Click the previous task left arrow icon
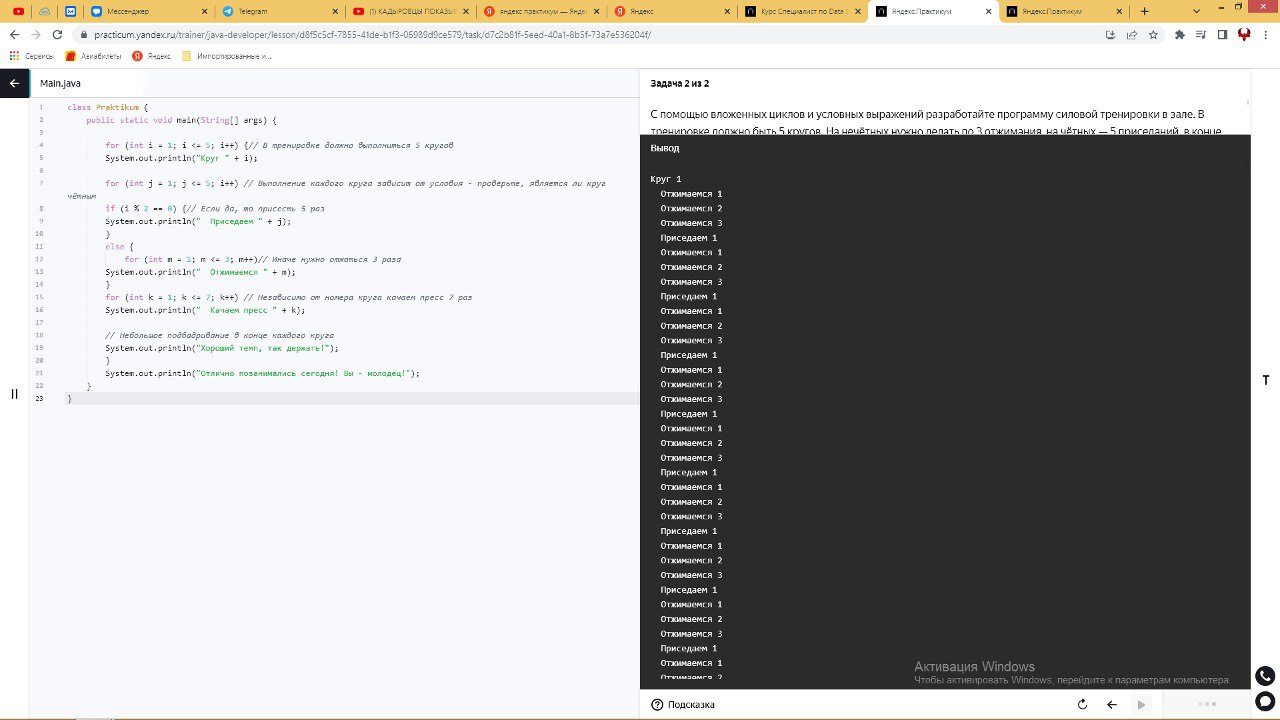 1111,705
